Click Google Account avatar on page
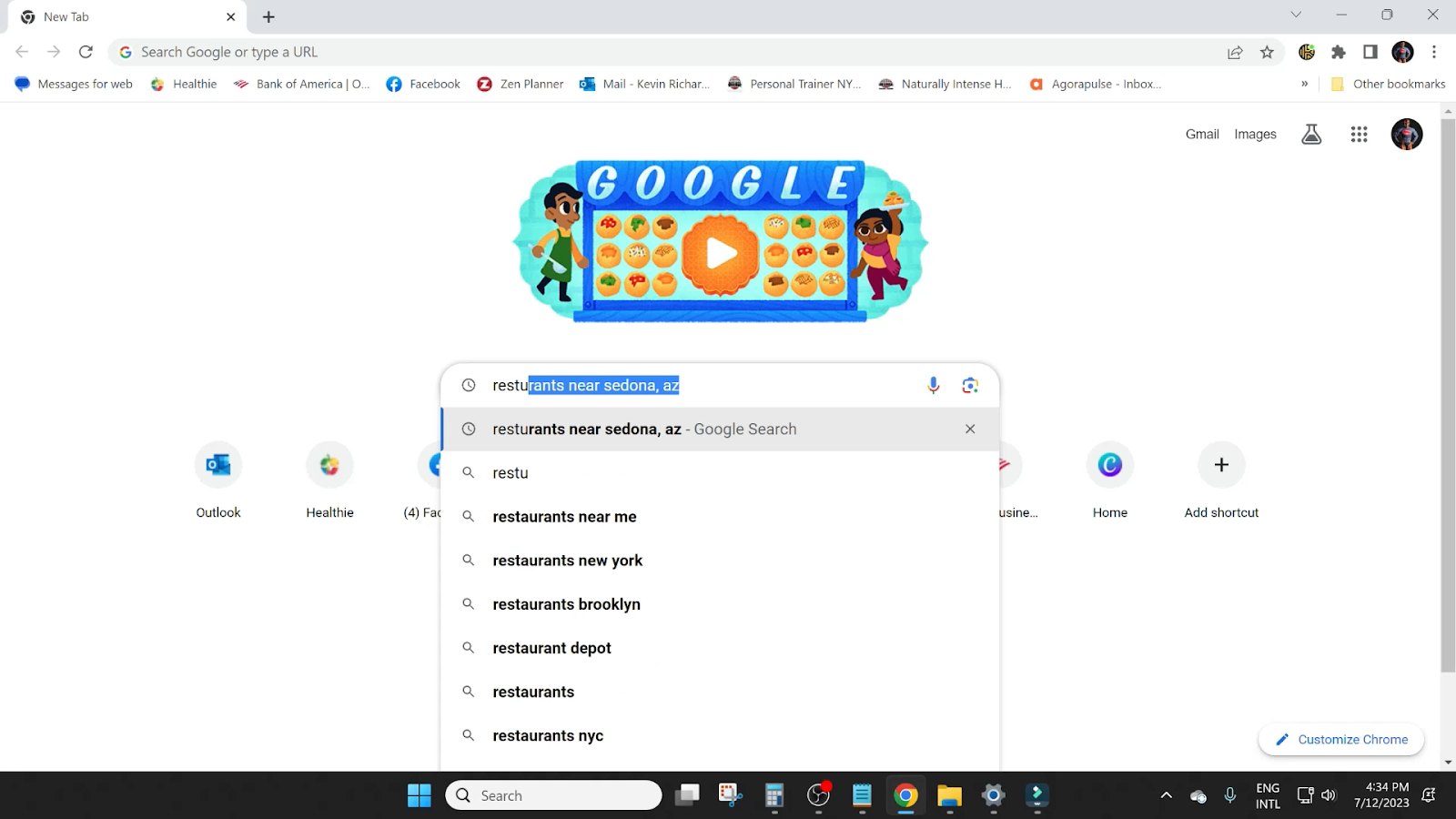The height and width of the screenshot is (819, 1456). (x=1406, y=135)
